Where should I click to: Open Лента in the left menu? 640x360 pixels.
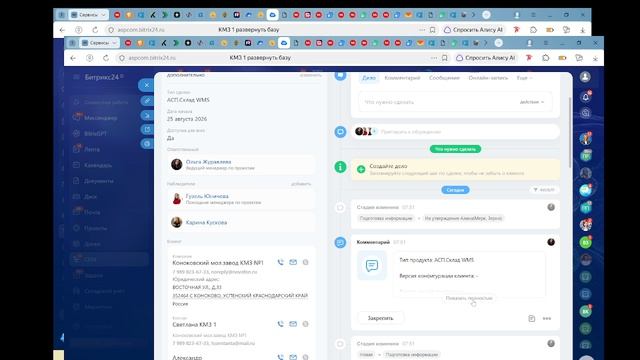92,149
